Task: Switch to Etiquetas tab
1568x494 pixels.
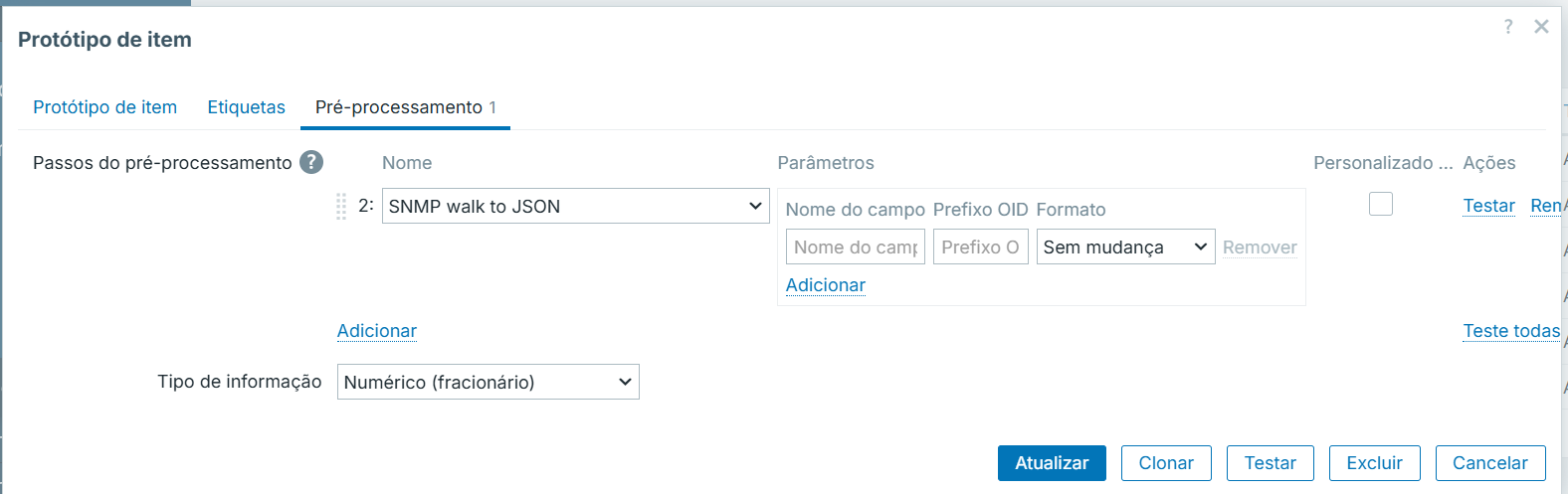Action: pyautogui.click(x=246, y=106)
